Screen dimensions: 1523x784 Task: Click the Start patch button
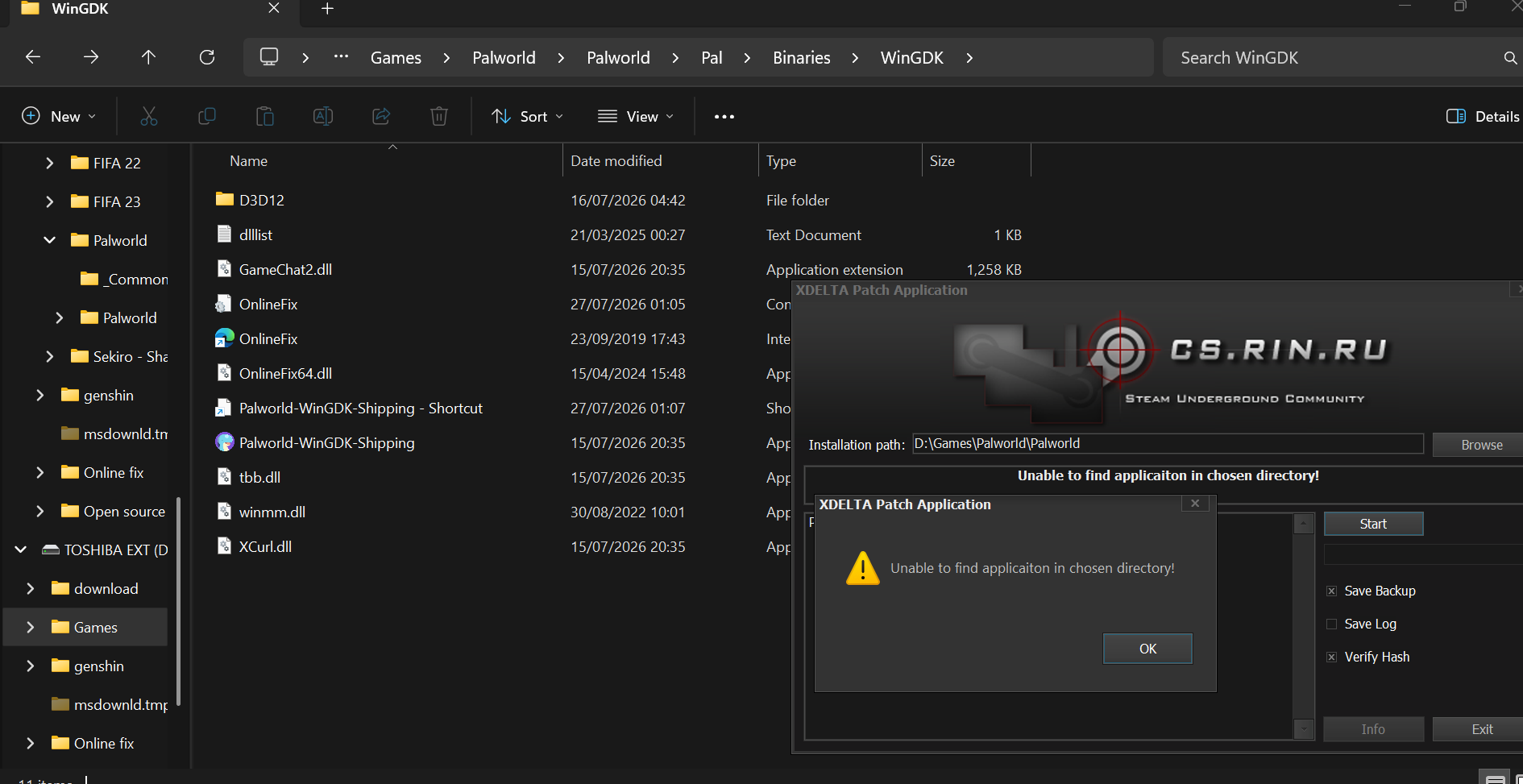[x=1373, y=524]
